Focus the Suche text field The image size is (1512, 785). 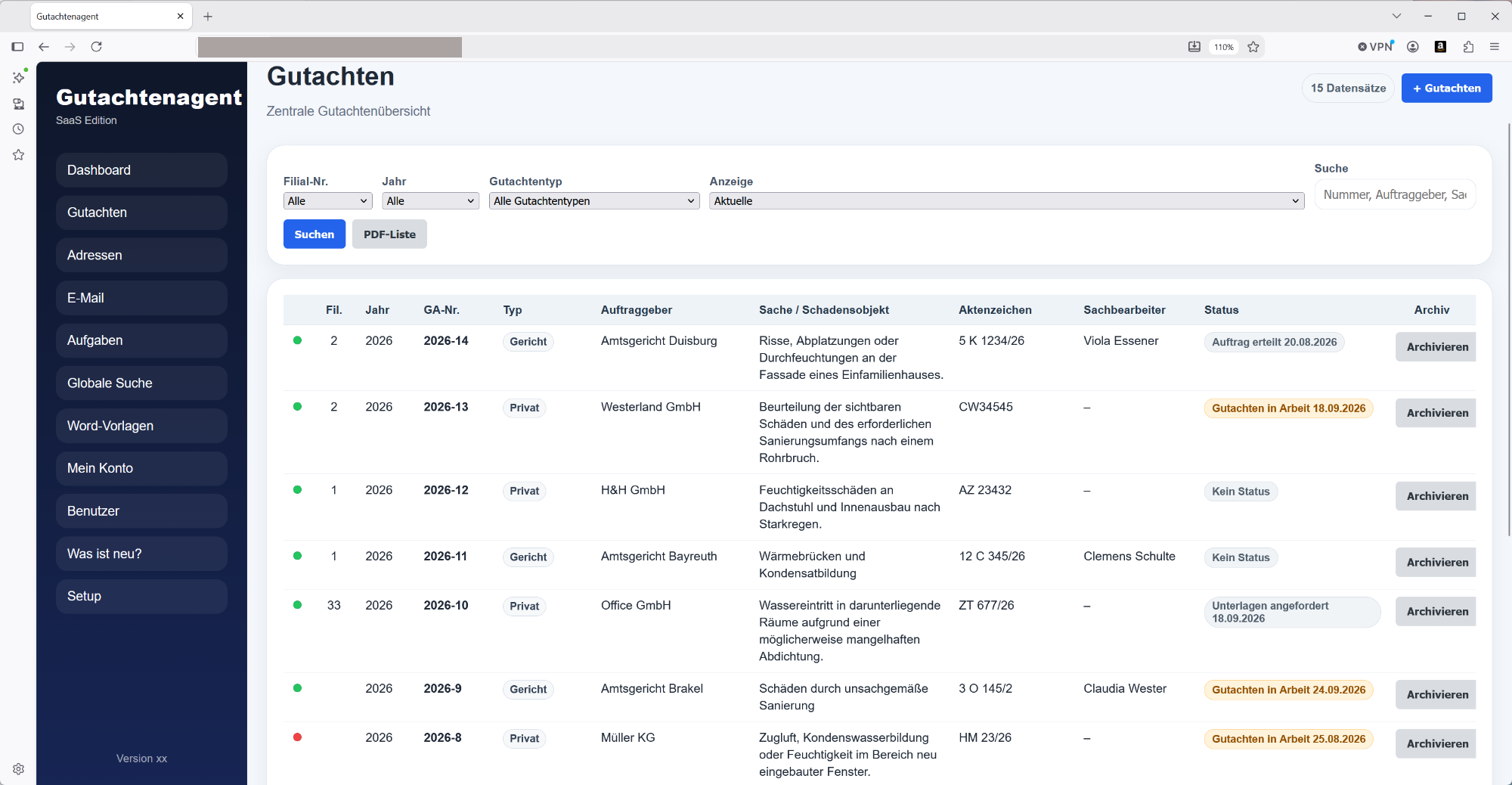tap(1395, 195)
